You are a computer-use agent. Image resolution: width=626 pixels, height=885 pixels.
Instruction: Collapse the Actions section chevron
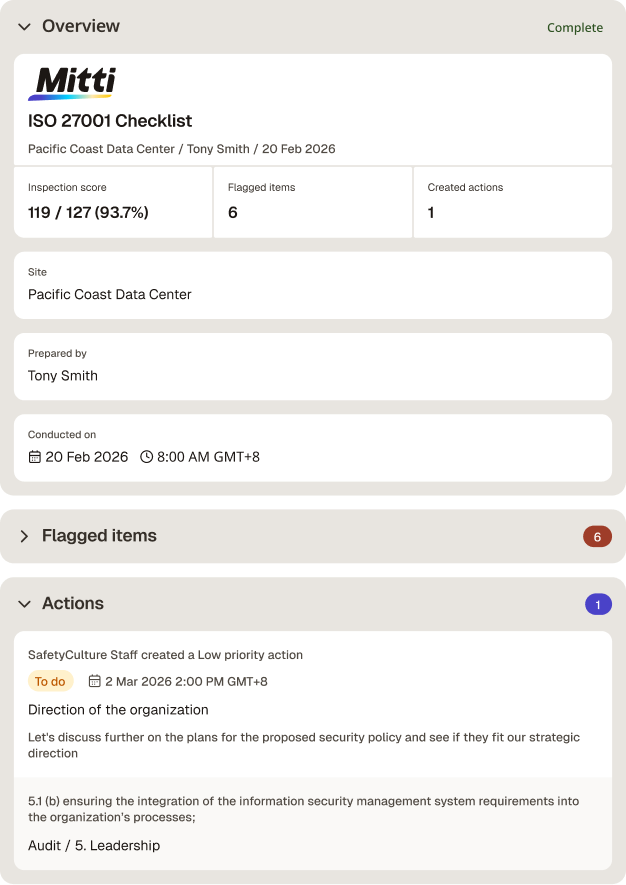pyautogui.click(x=24, y=604)
